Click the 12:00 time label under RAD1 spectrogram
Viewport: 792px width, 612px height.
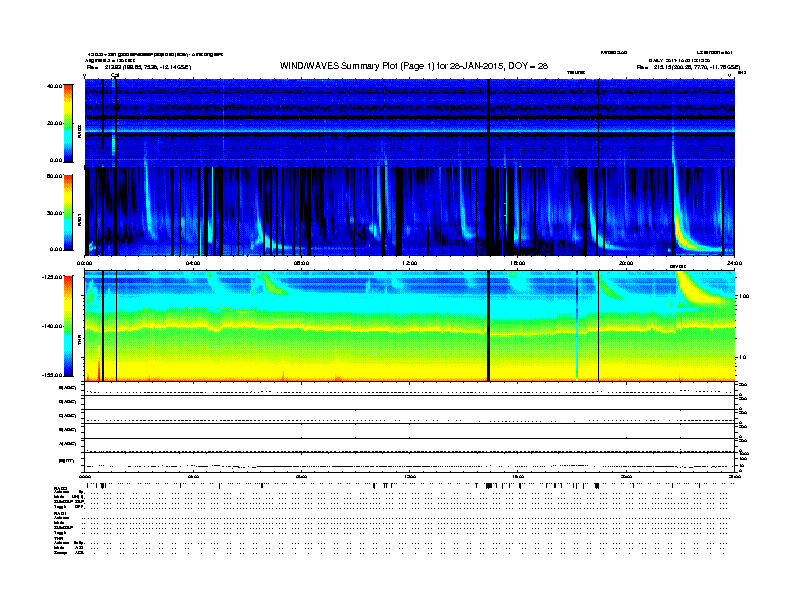410,263
